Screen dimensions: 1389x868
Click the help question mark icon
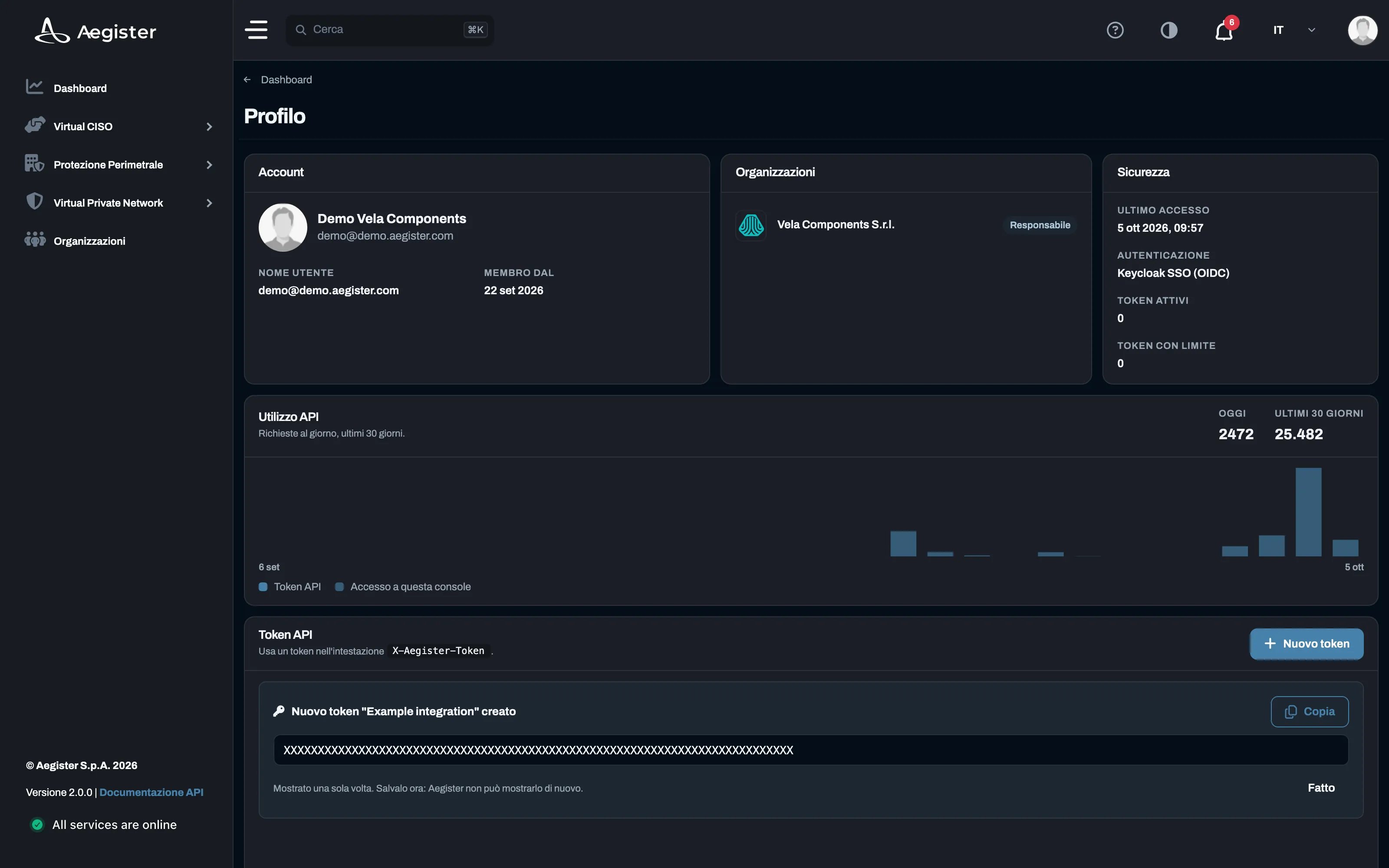pyautogui.click(x=1115, y=30)
